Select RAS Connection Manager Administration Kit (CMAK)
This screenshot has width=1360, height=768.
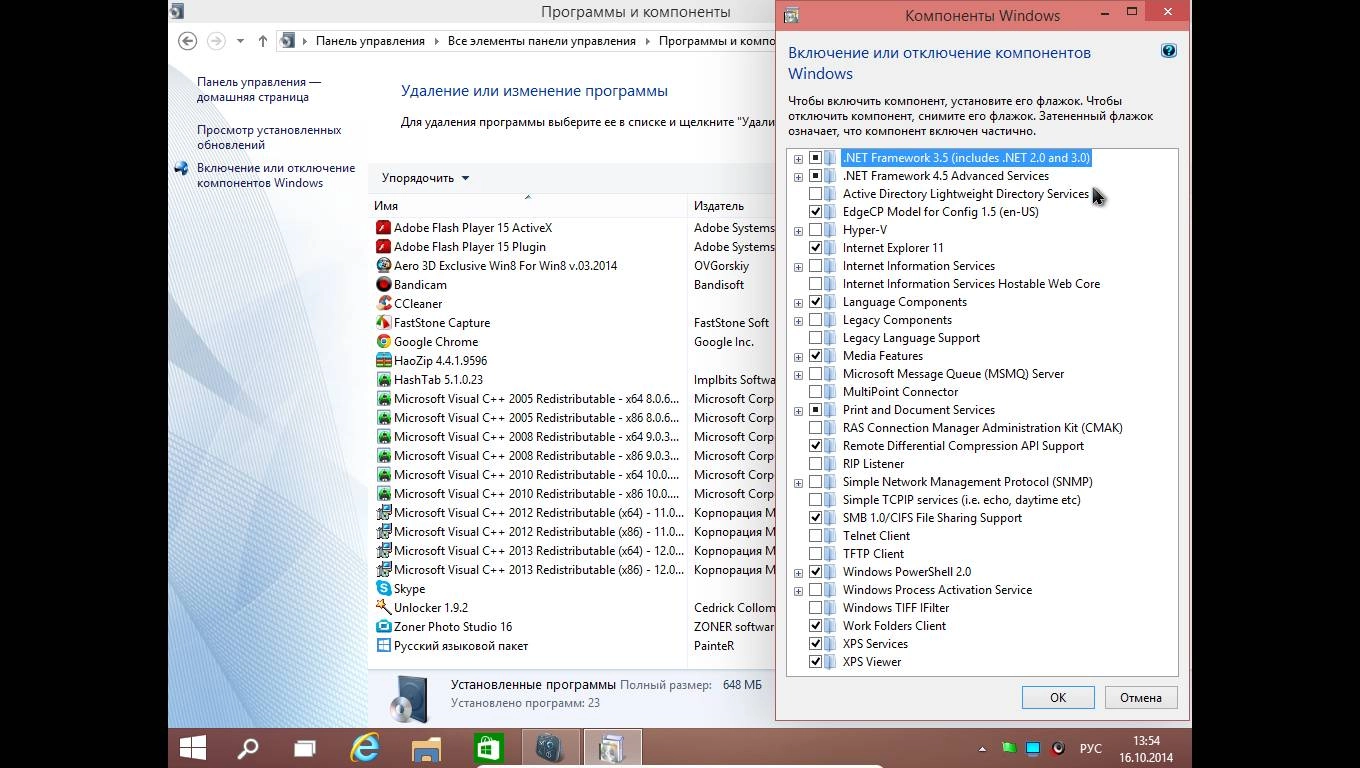point(982,428)
